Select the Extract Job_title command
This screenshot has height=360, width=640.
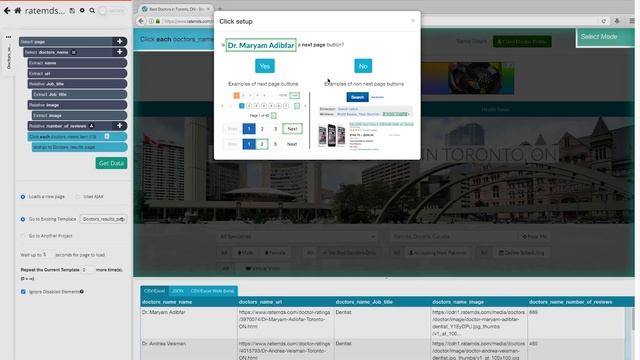pyautogui.click(x=79, y=94)
